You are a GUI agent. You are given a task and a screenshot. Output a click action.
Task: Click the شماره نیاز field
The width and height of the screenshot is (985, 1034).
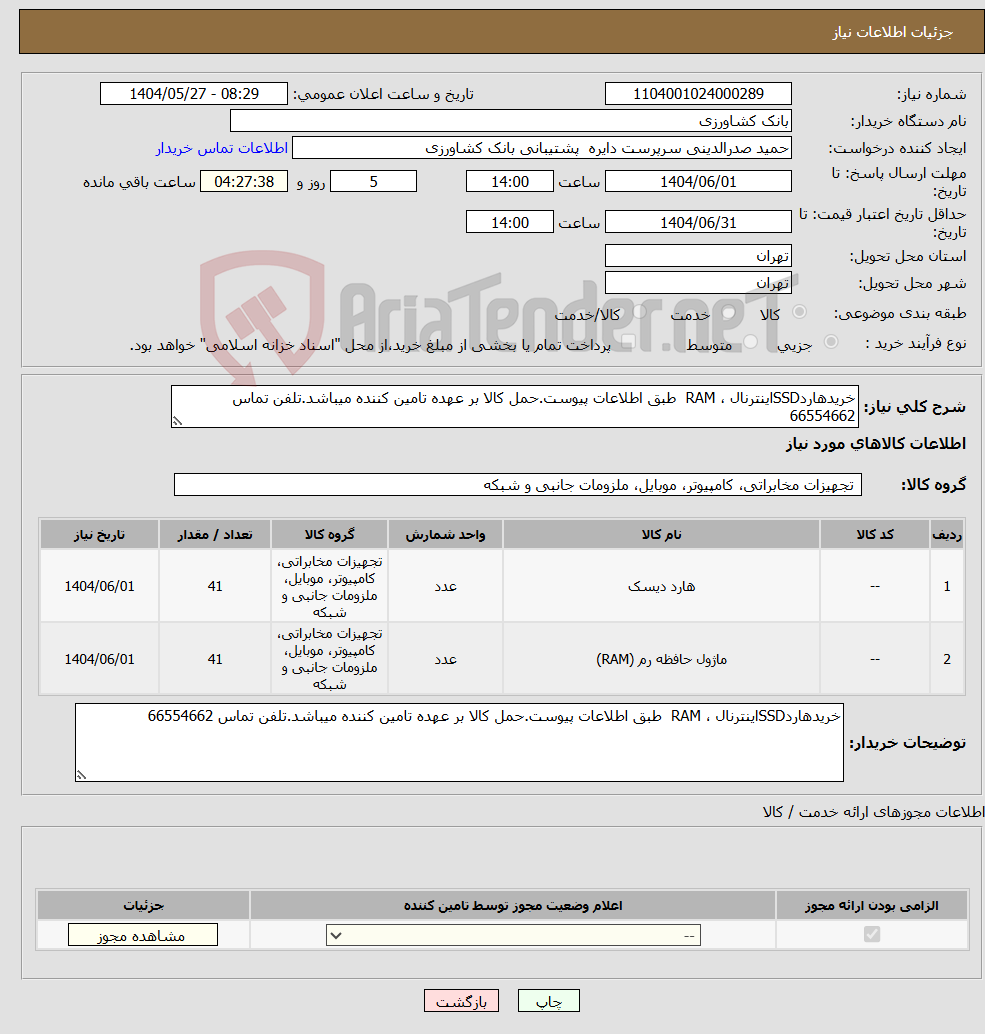pyautogui.click(x=697, y=93)
